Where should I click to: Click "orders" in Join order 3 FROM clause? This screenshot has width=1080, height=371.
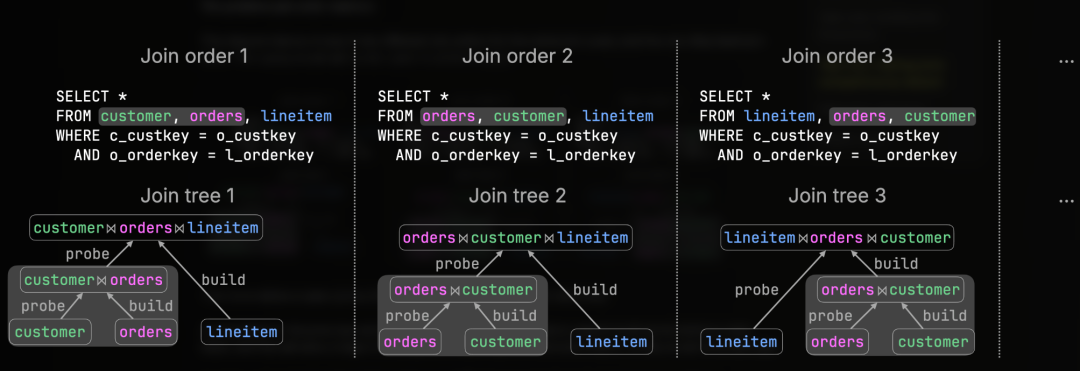coord(860,116)
